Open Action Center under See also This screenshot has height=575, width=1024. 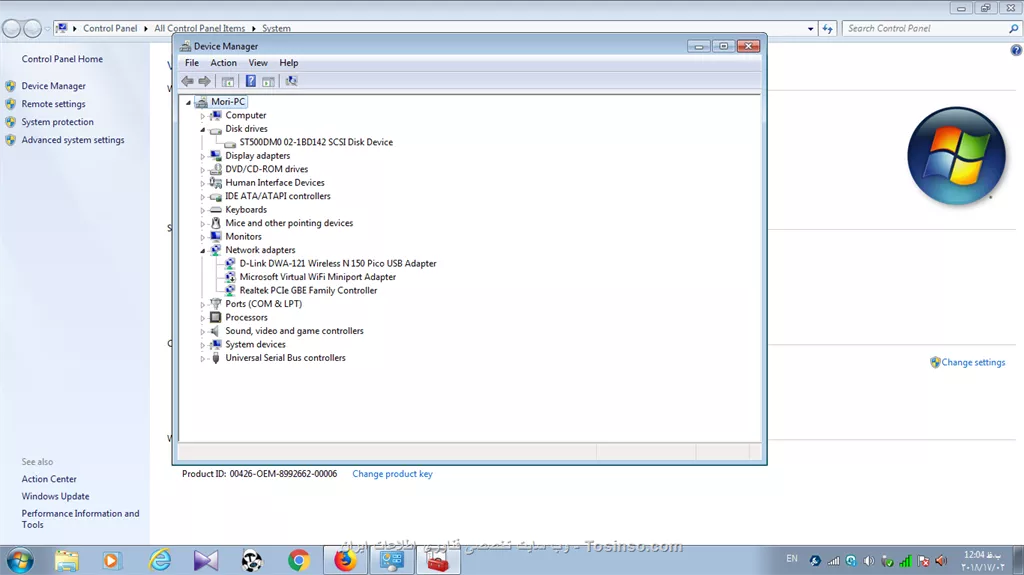coord(49,479)
